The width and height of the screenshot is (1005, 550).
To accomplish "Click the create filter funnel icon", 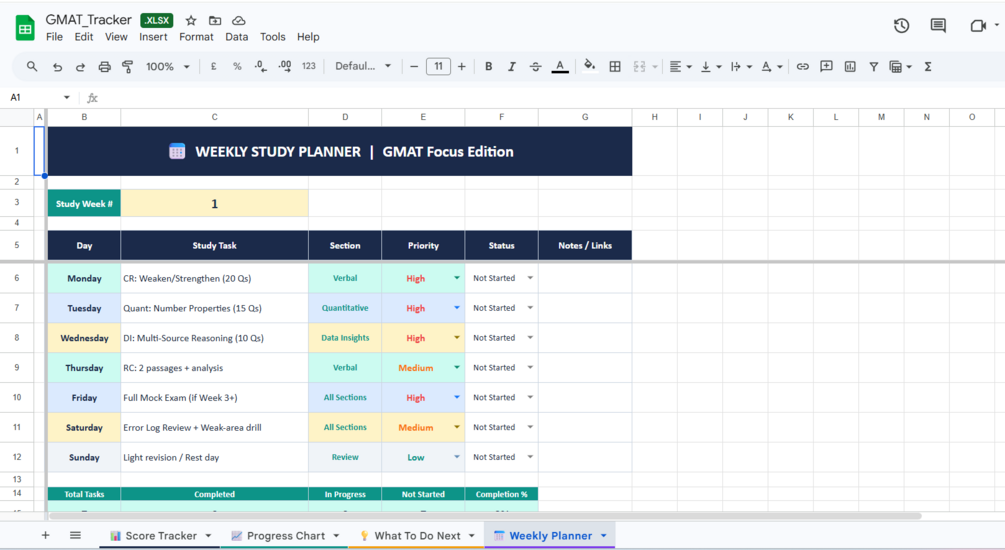I will 873,67.
